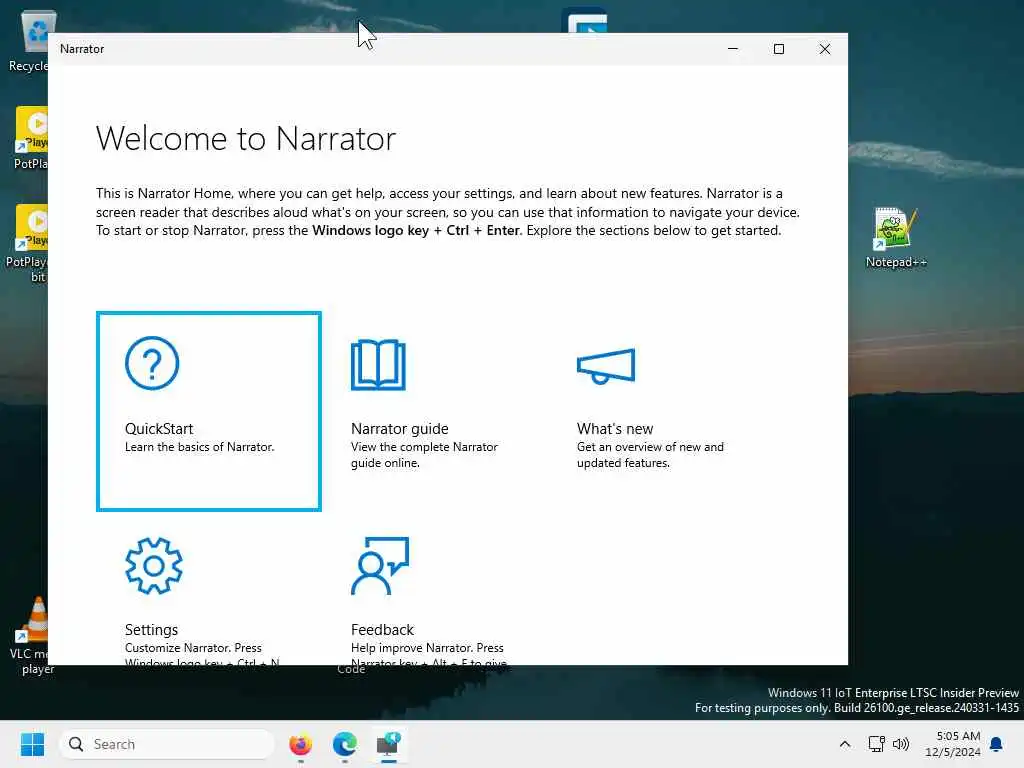Viewport: 1024px width, 768px height.
Task: Click the Narrator window title text
Action: [x=82, y=49]
